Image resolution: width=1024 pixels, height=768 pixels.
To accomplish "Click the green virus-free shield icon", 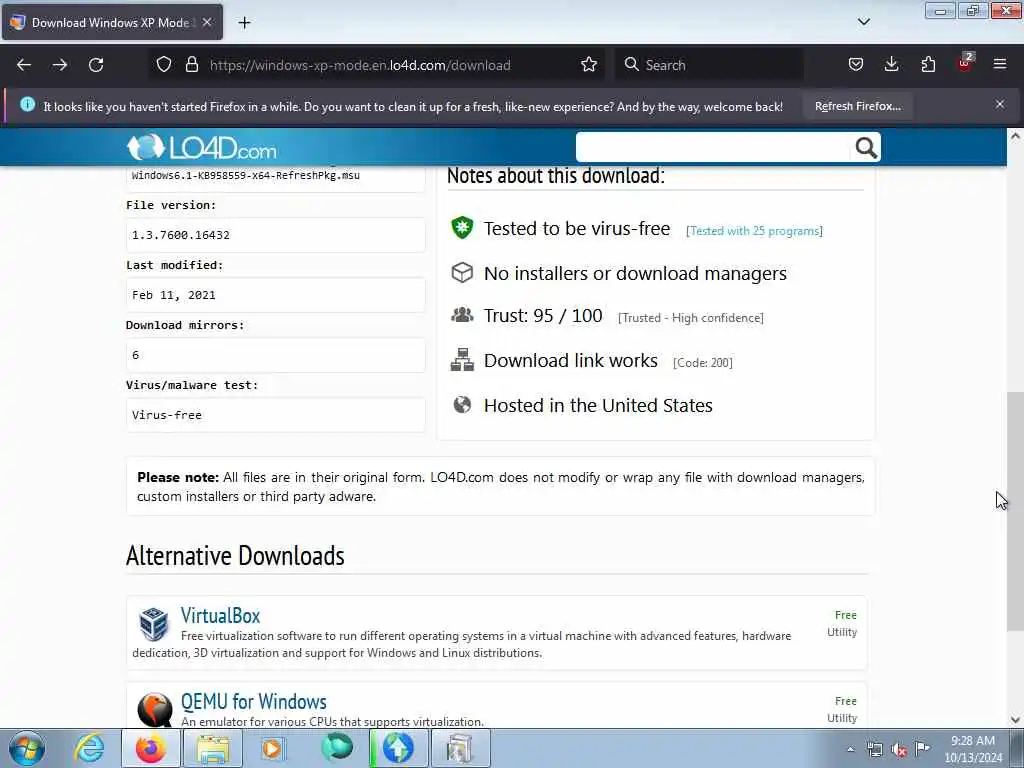I will 462,228.
